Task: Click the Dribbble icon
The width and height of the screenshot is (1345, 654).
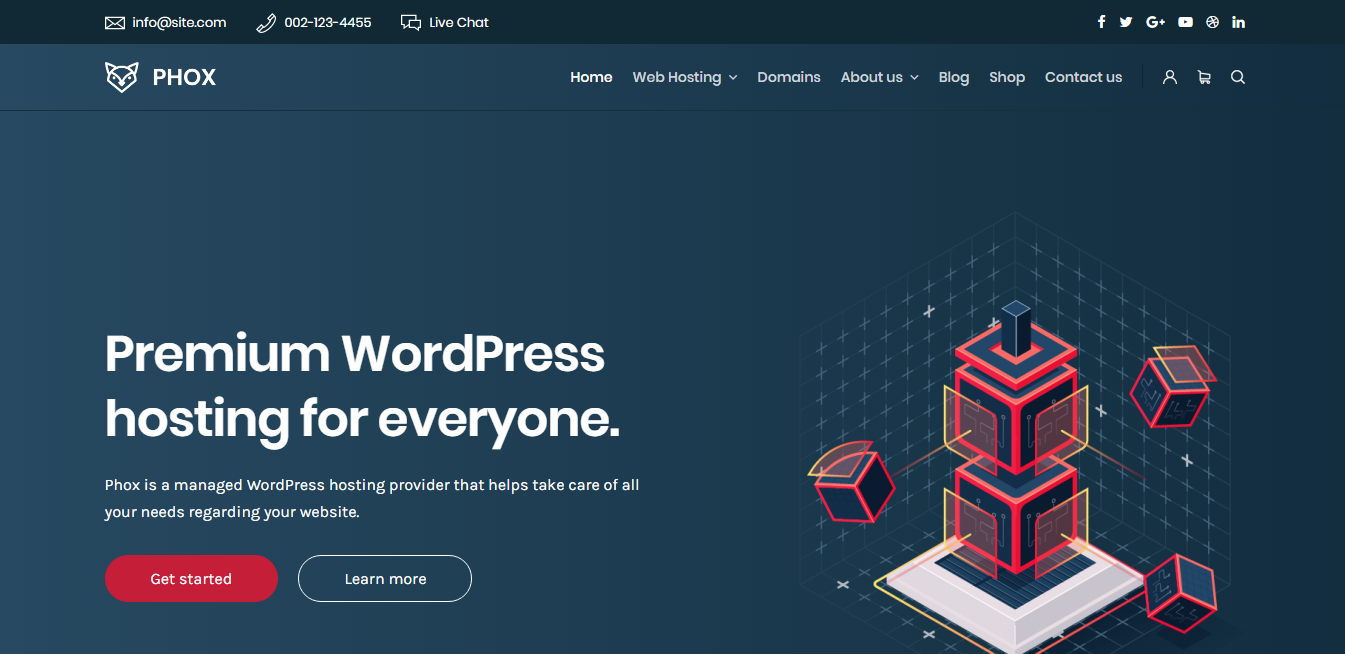Action: click(x=1212, y=22)
